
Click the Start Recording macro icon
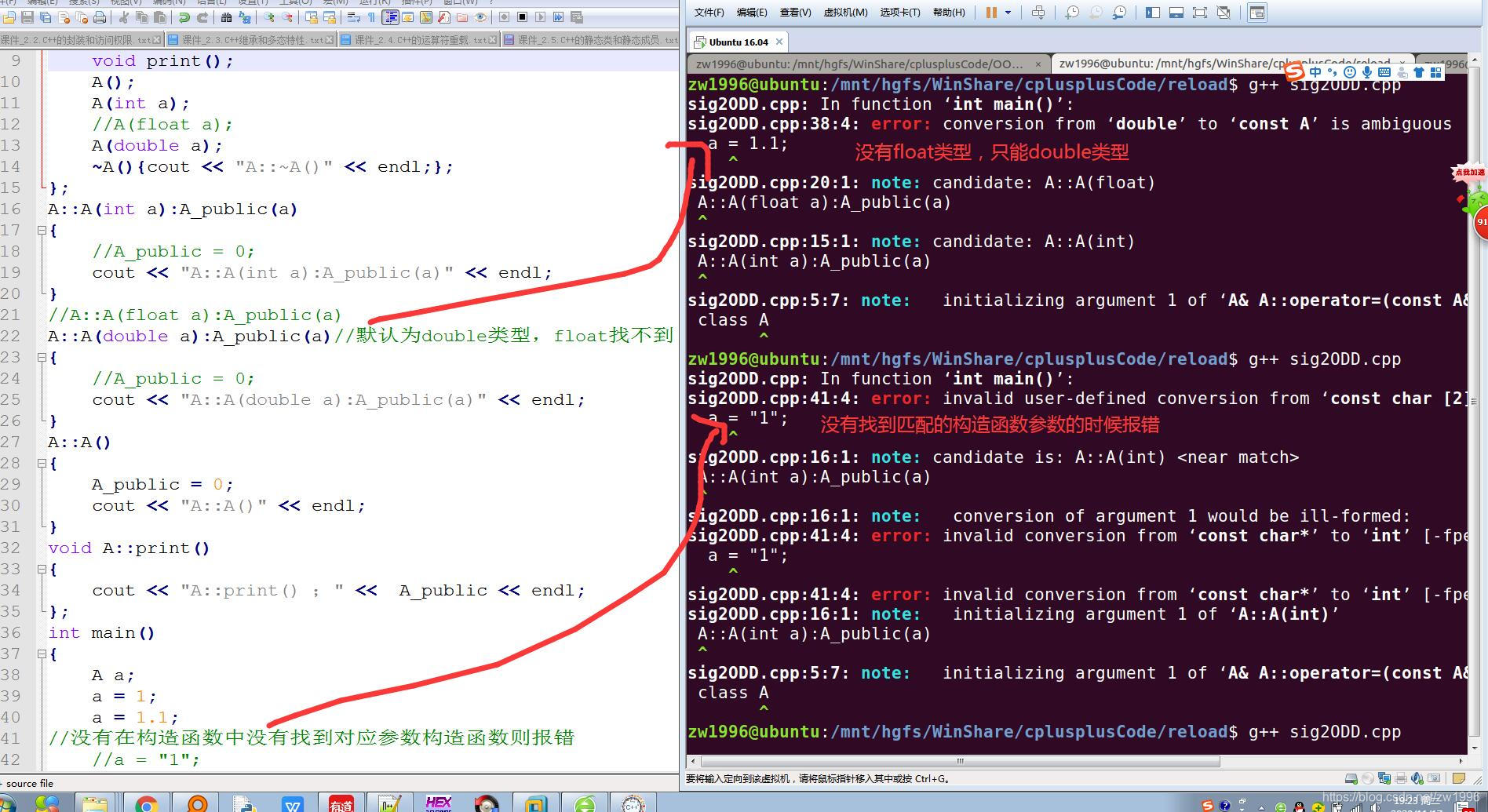[504, 16]
